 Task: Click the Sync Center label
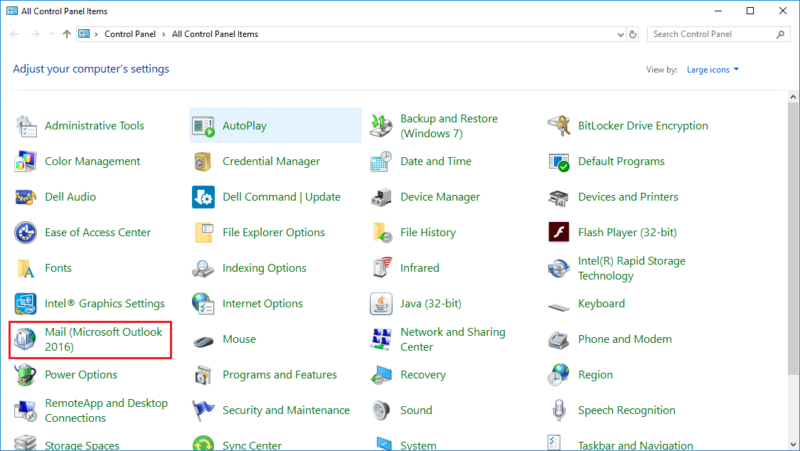(x=252, y=445)
